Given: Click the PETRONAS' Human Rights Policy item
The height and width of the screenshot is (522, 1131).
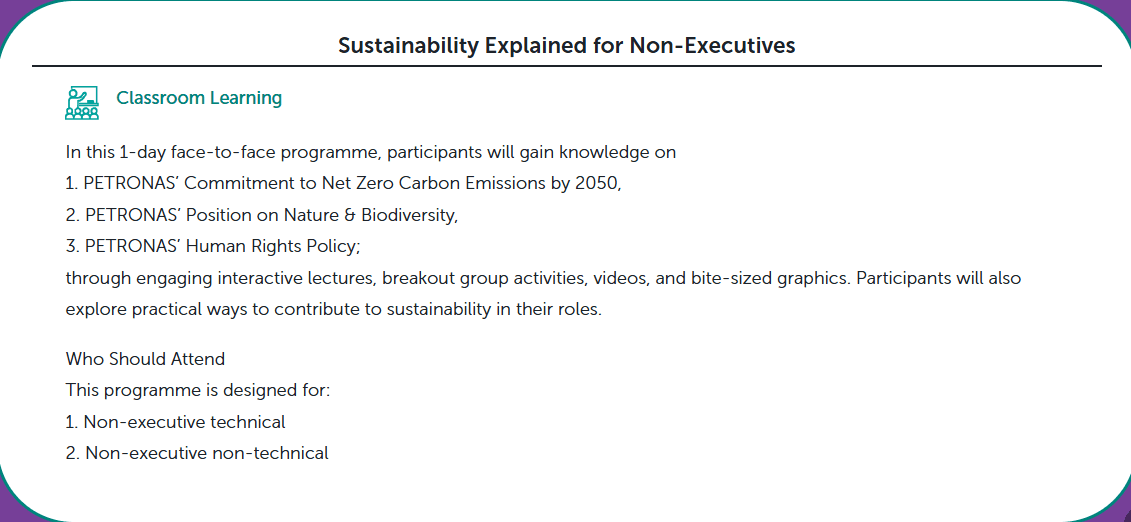Looking at the screenshot, I should tap(213, 247).
